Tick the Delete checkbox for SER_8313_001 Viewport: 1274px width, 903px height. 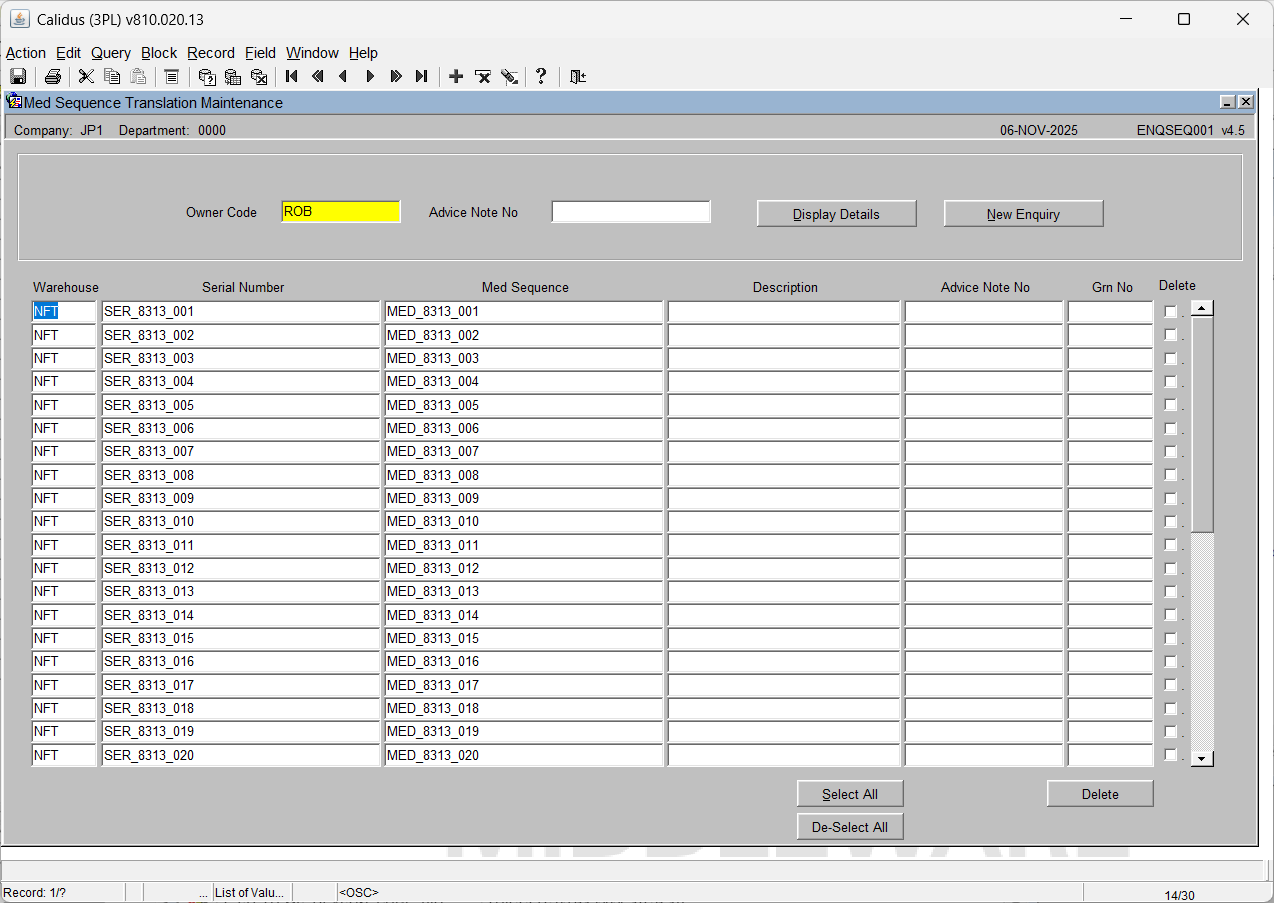coord(1171,311)
